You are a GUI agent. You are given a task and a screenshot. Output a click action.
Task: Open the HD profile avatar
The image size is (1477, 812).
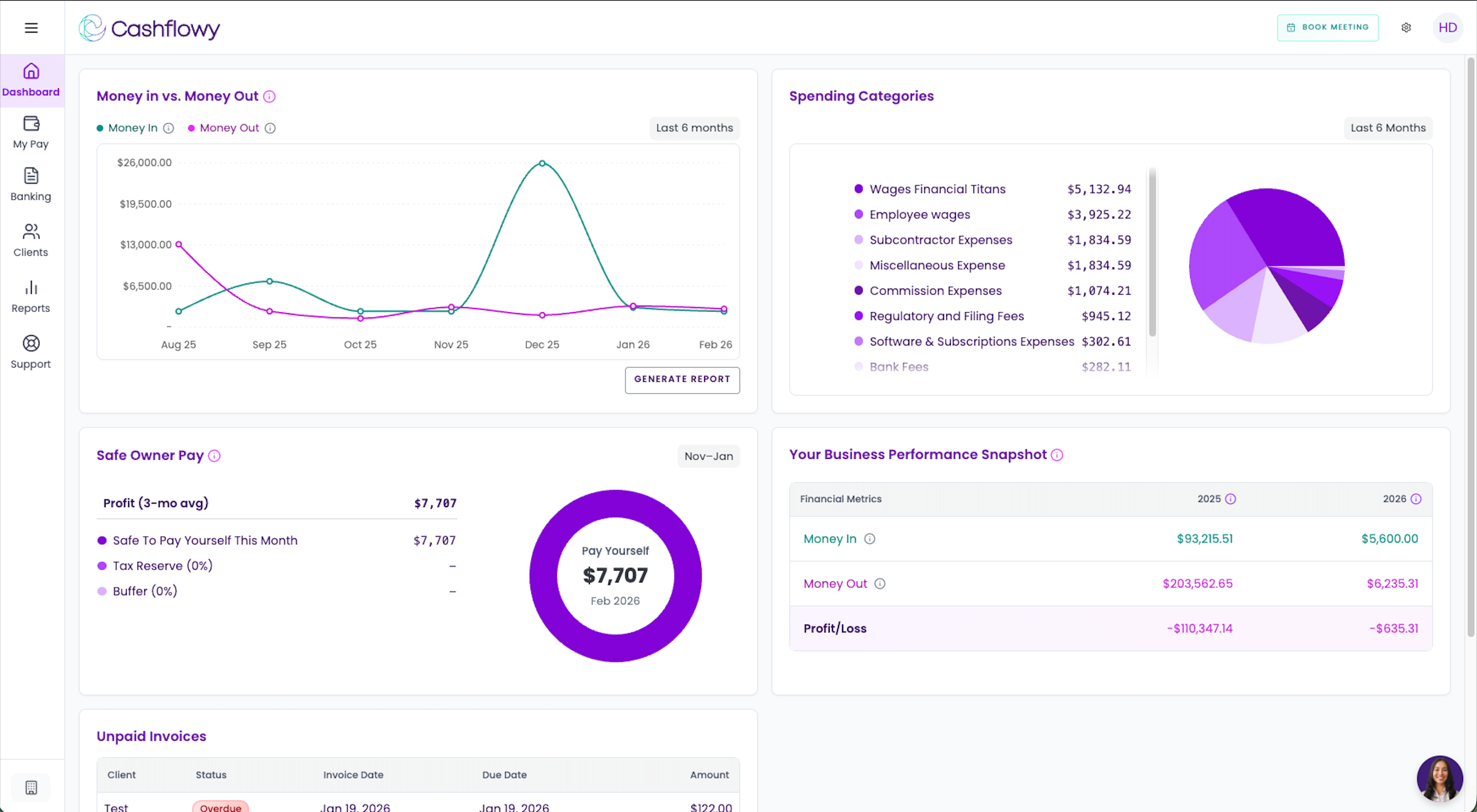(x=1447, y=28)
